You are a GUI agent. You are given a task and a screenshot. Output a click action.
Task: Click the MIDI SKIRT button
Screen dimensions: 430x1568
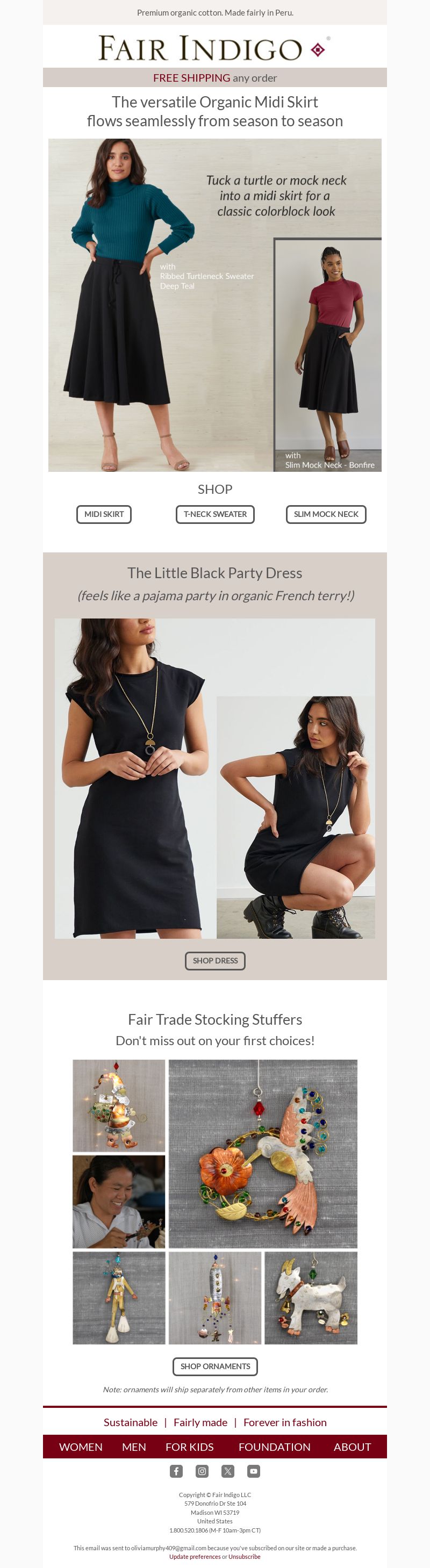(104, 514)
